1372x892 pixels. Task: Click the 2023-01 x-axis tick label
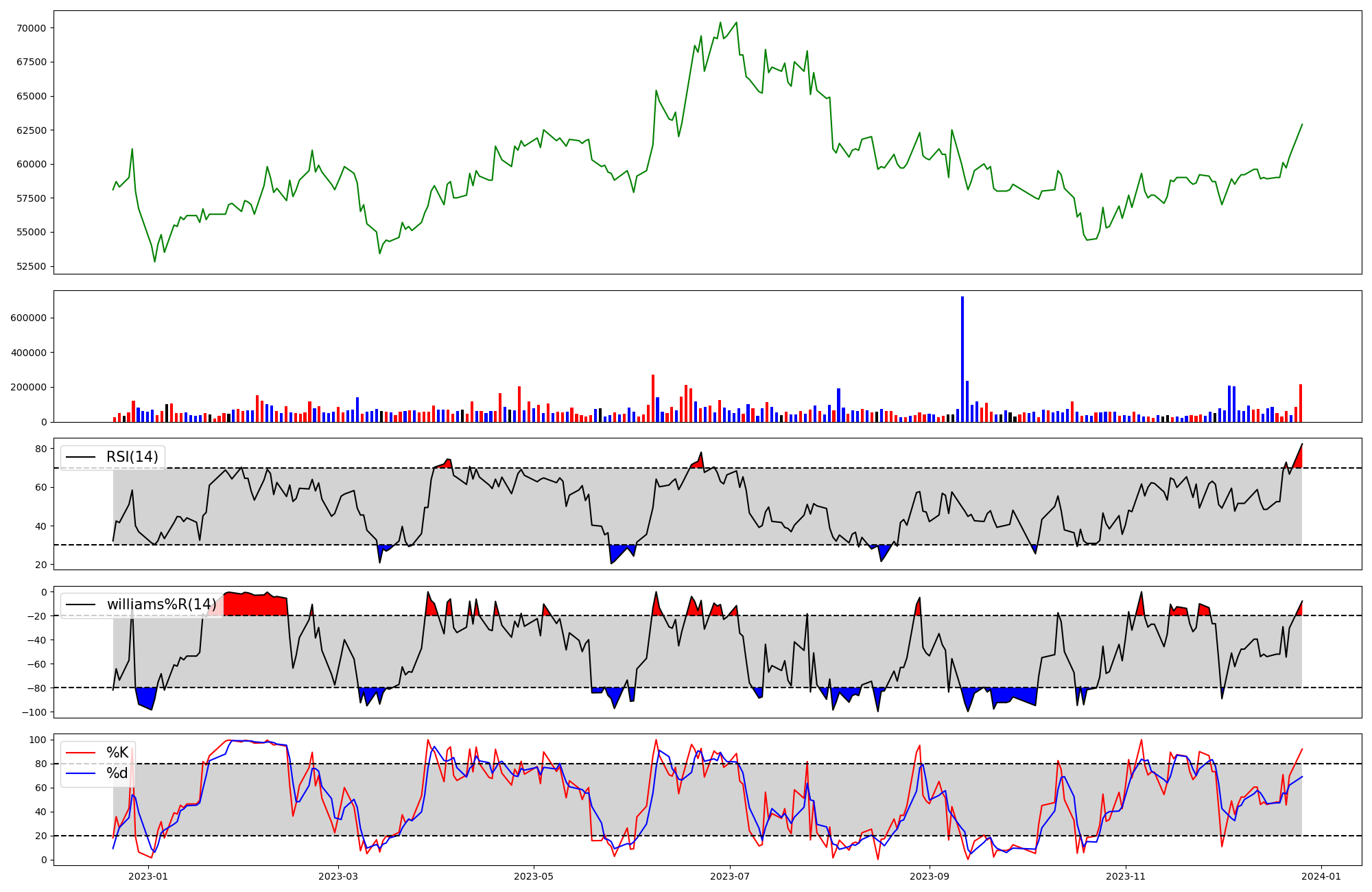click(x=148, y=876)
